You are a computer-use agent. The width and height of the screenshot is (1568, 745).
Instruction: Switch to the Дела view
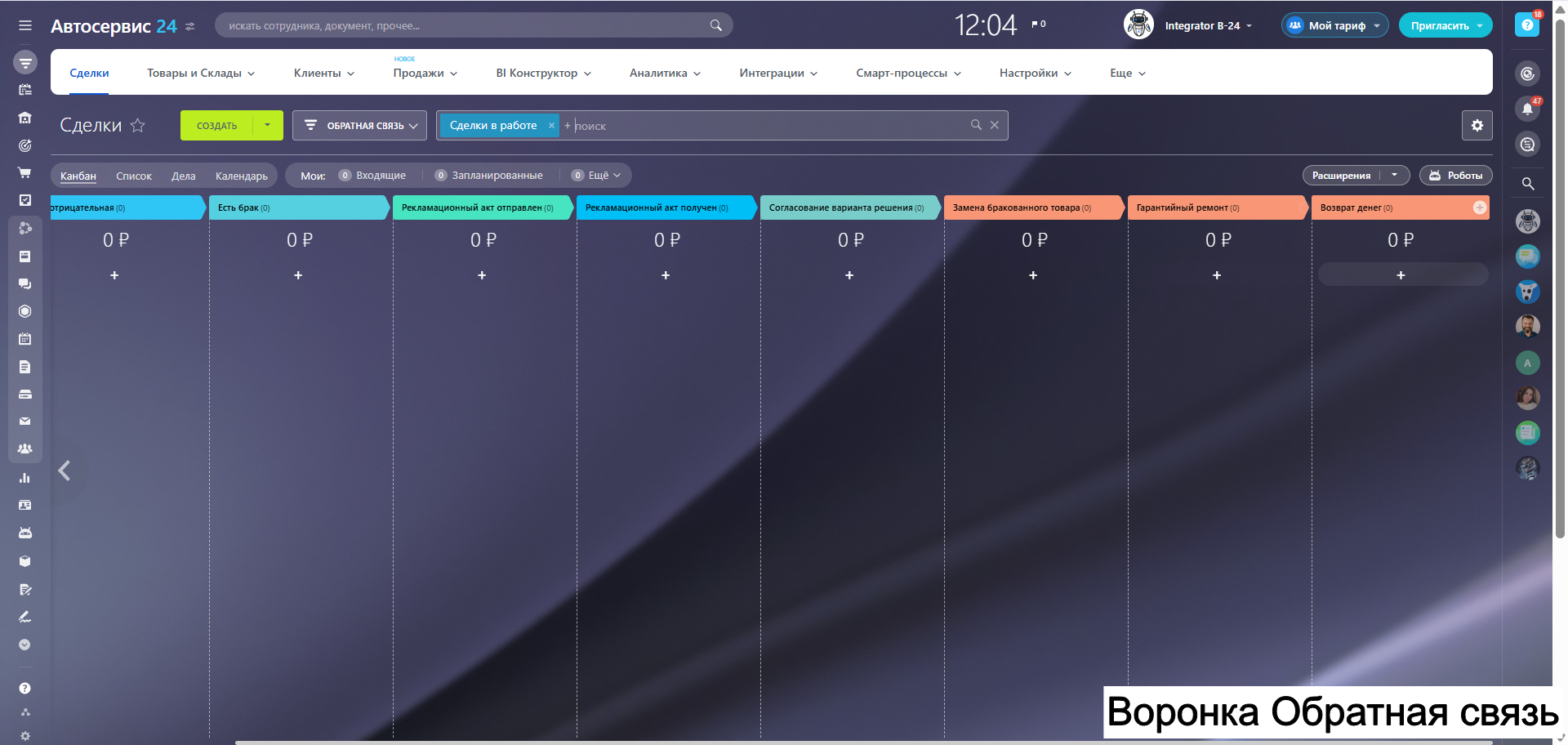(x=184, y=176)
